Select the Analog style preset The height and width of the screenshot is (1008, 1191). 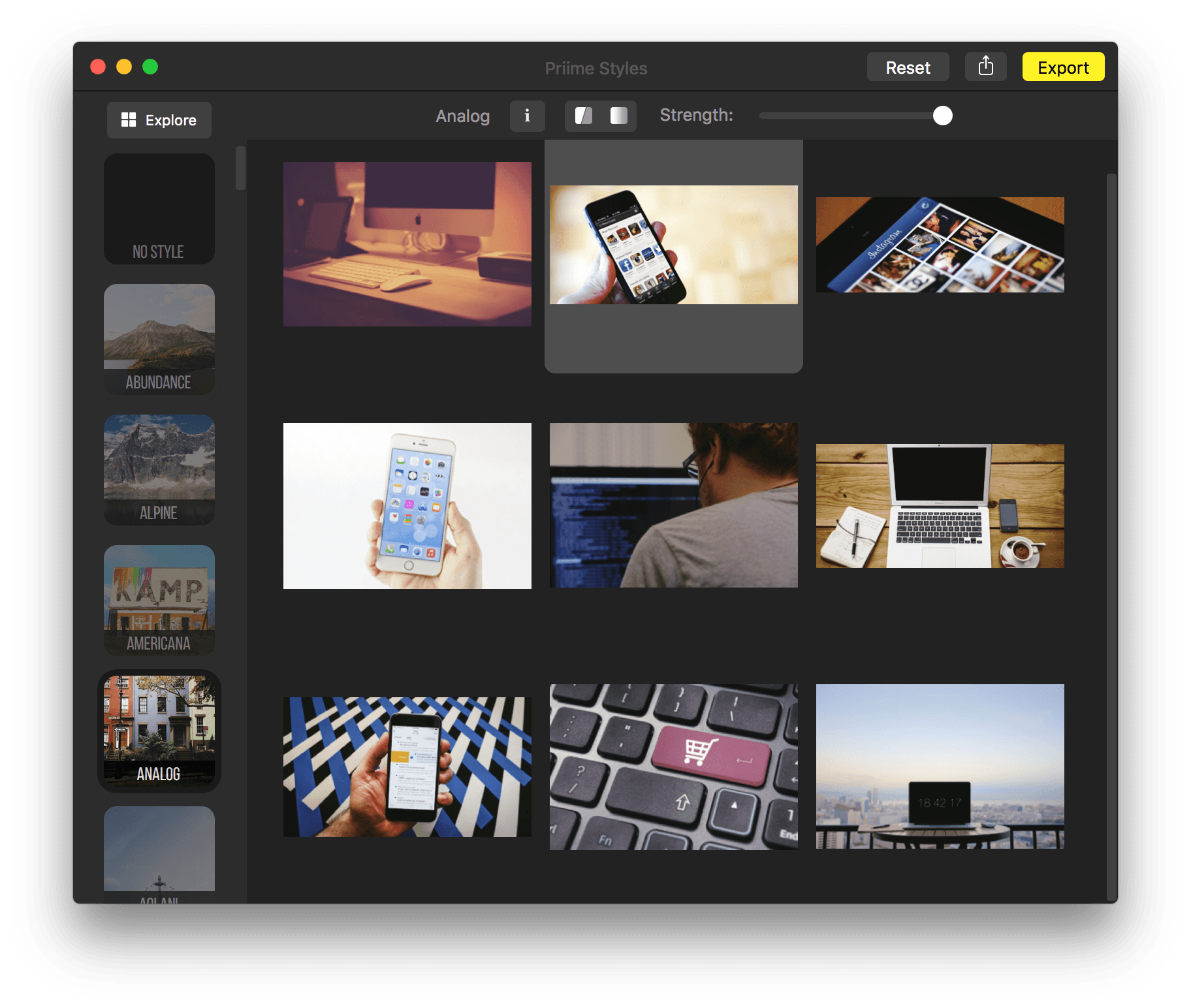point(159,731)
